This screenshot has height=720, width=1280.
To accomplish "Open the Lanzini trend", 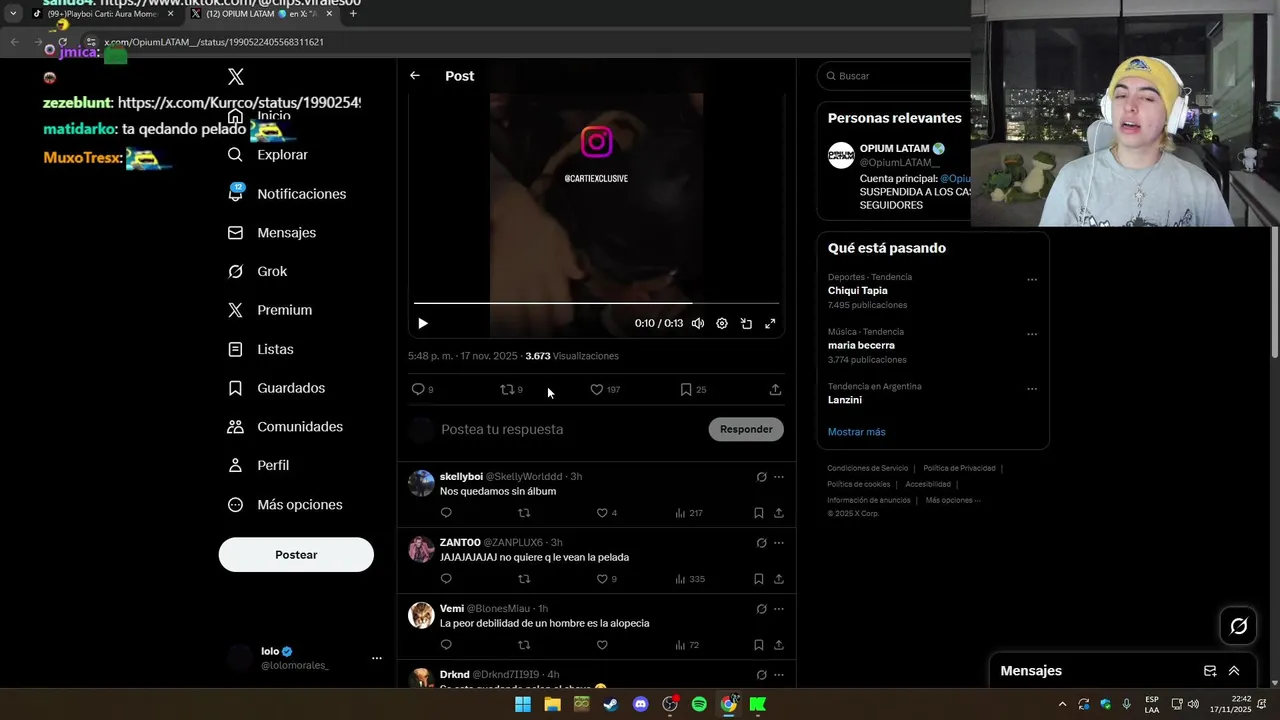I will tap(845, 400).
